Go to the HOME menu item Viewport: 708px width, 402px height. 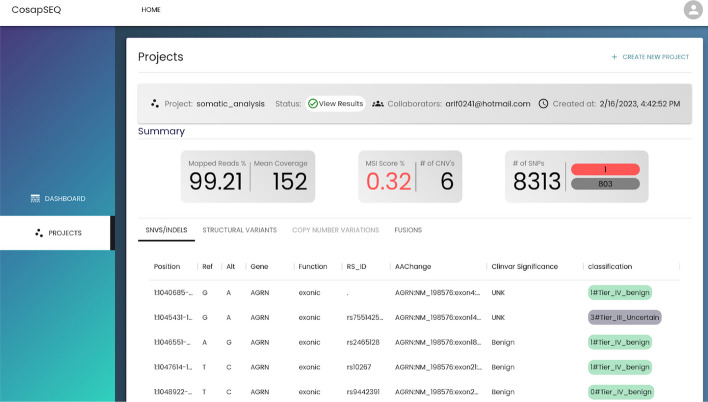pos(151,9)
